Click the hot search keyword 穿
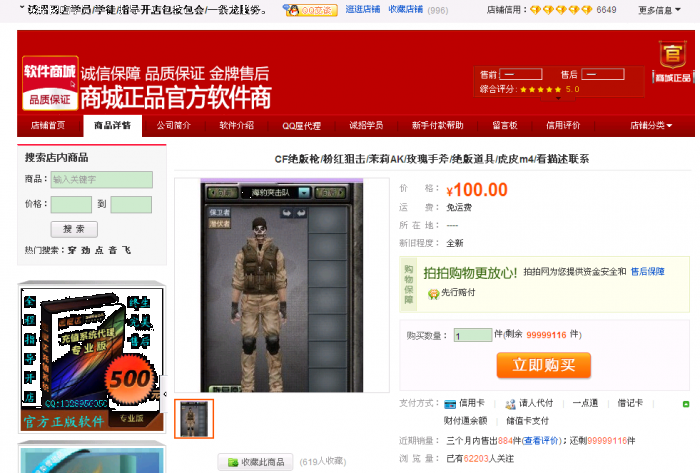This screenshot has height=473, width=700. coord(72,250)
